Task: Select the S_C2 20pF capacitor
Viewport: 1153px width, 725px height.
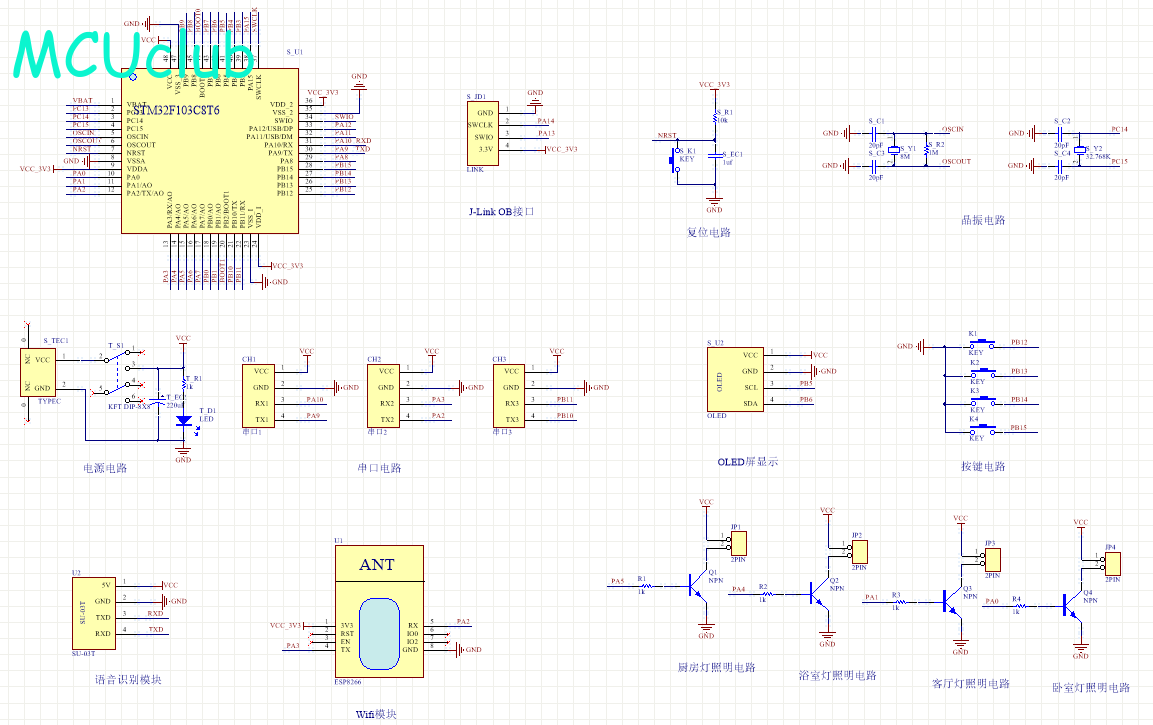Action: [x=1060, y=133]
